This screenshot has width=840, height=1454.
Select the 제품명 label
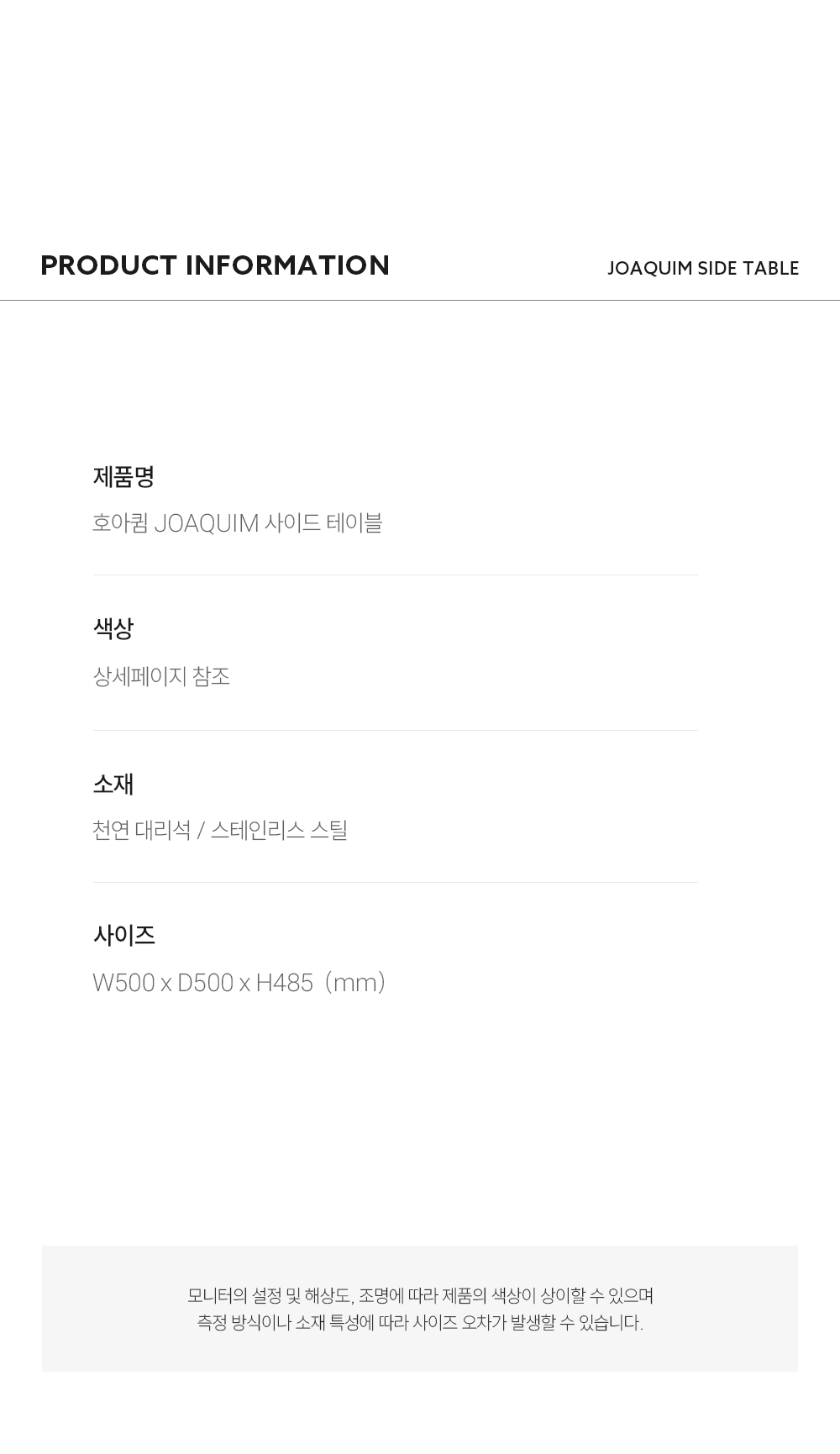(123, 477)
